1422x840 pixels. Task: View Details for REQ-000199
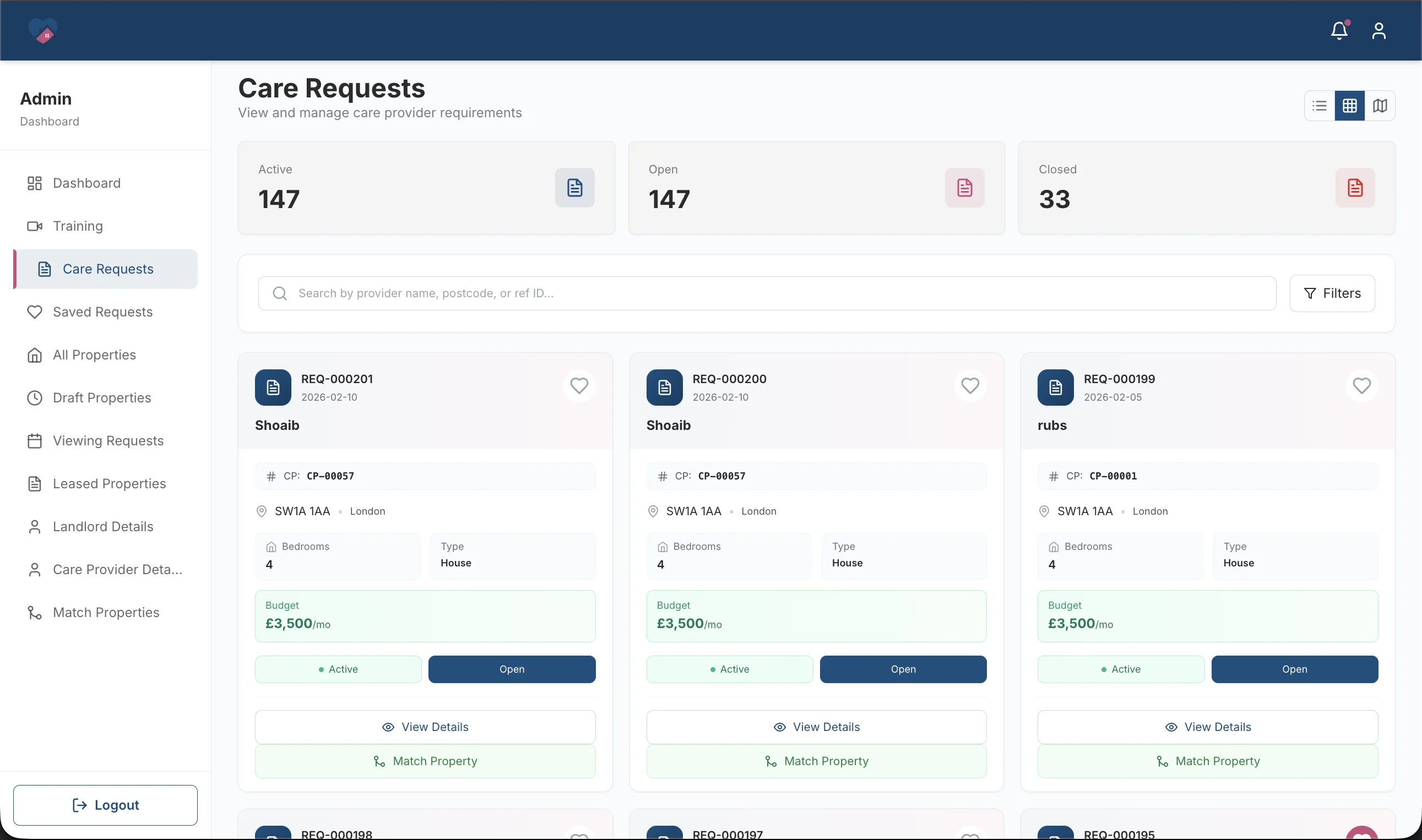pyautogui.click(x=1207, y=727)
